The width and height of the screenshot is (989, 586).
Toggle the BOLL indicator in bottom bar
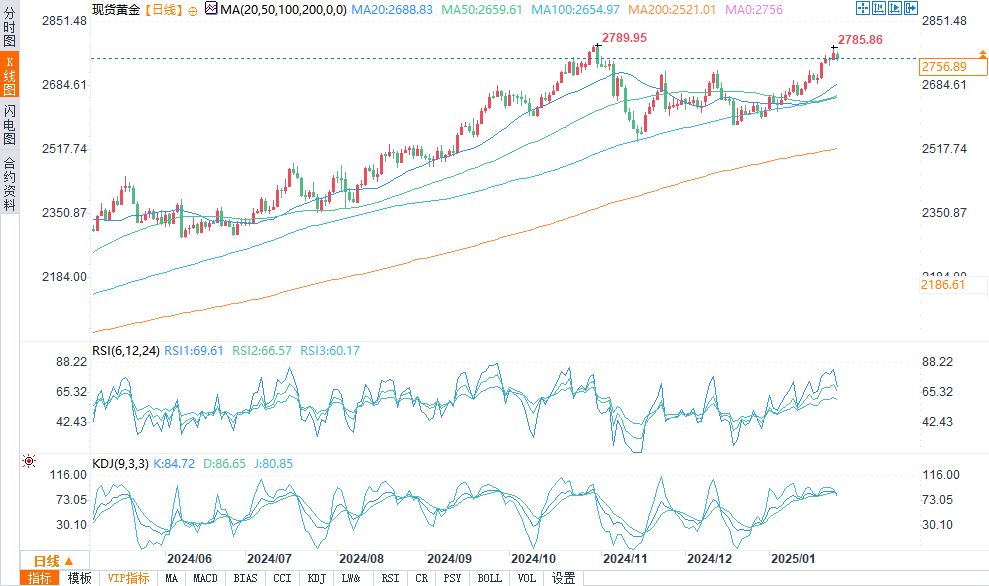click(489, 578)
